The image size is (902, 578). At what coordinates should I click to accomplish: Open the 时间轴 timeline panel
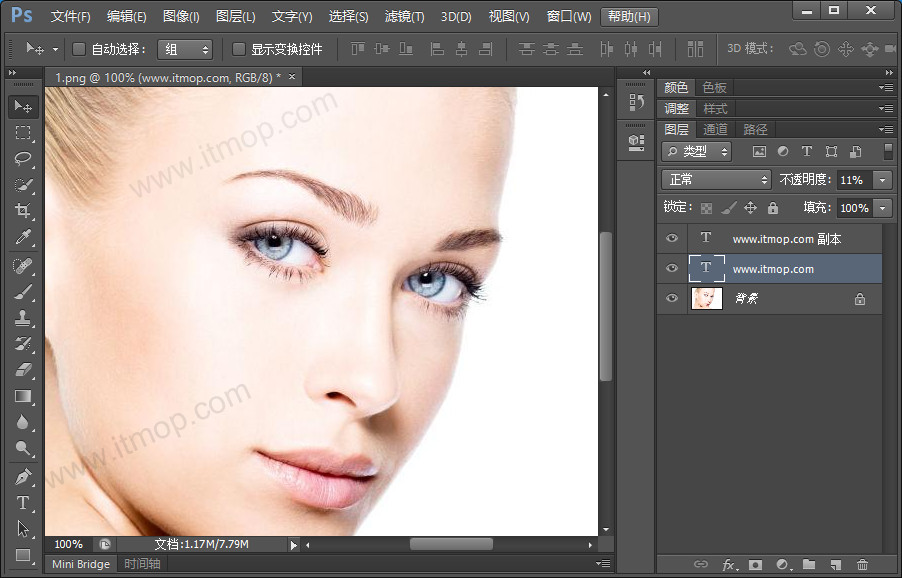[142, 564]
